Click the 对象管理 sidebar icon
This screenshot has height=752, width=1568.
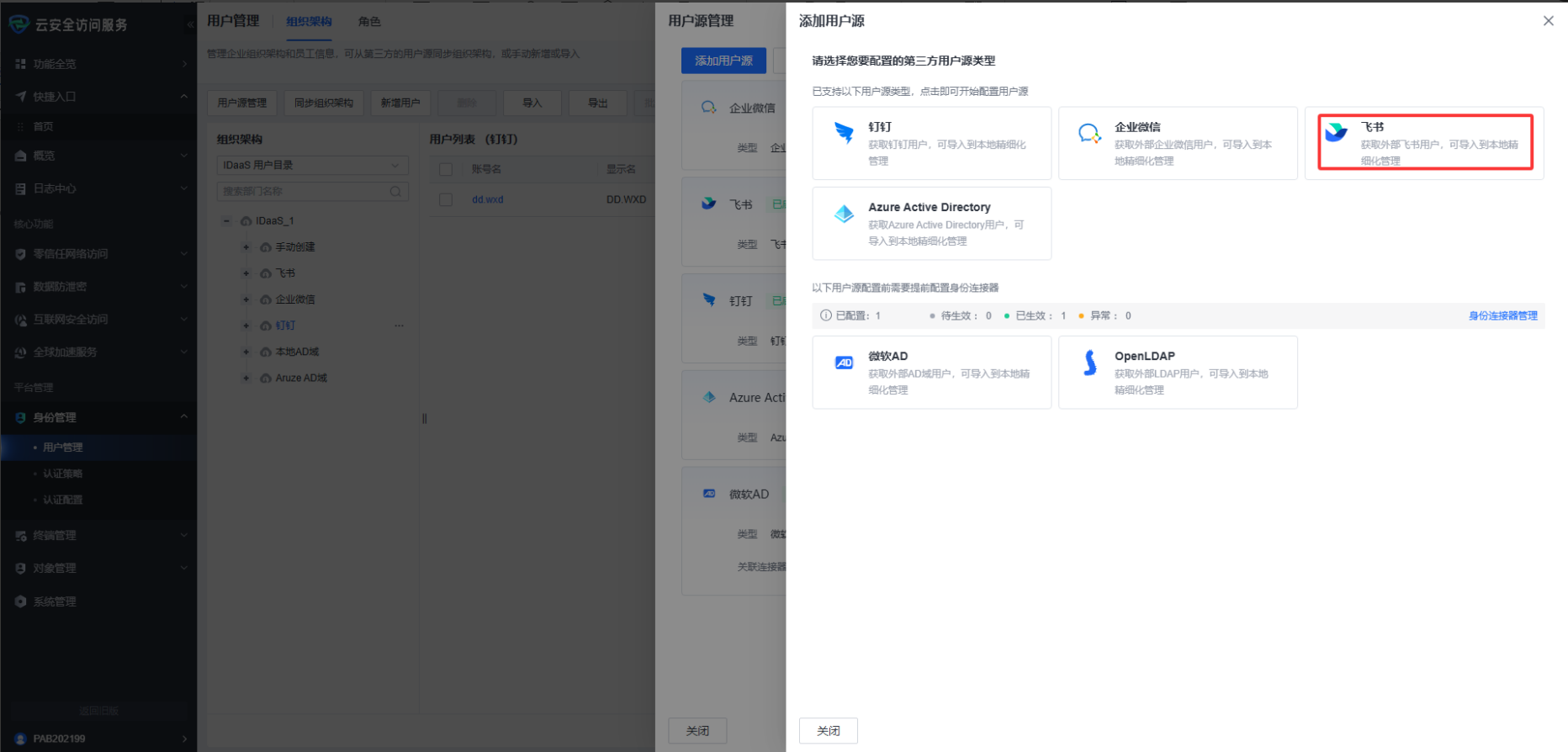click(x=20, y=569)
